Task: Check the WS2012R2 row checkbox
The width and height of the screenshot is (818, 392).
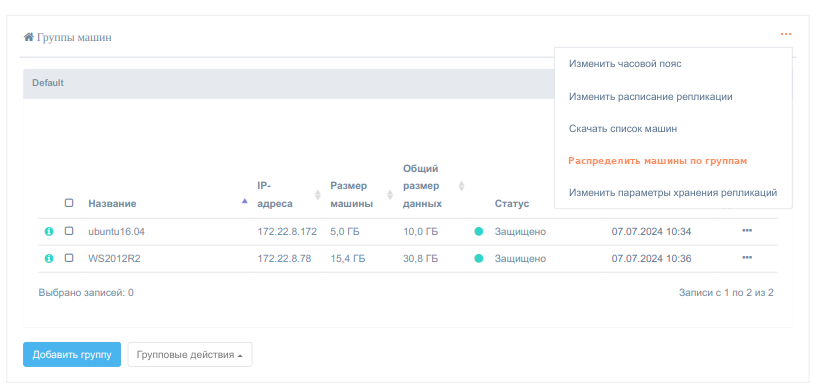Action: point(69,258)
